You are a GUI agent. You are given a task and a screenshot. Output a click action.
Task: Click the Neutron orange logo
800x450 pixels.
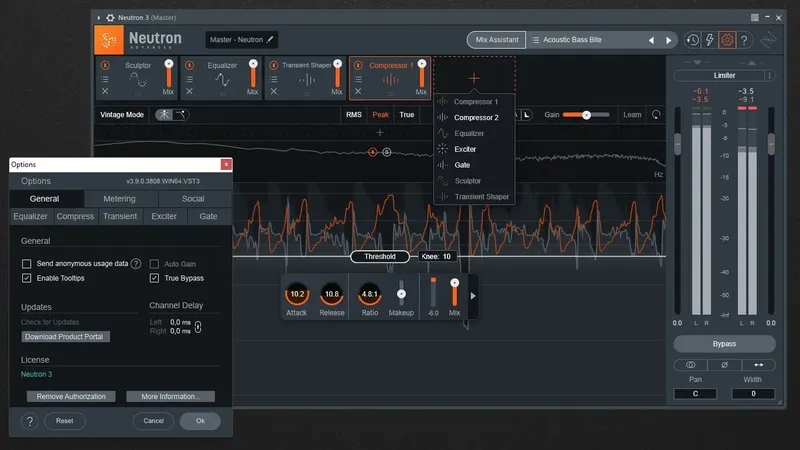(x=109, y=40)
